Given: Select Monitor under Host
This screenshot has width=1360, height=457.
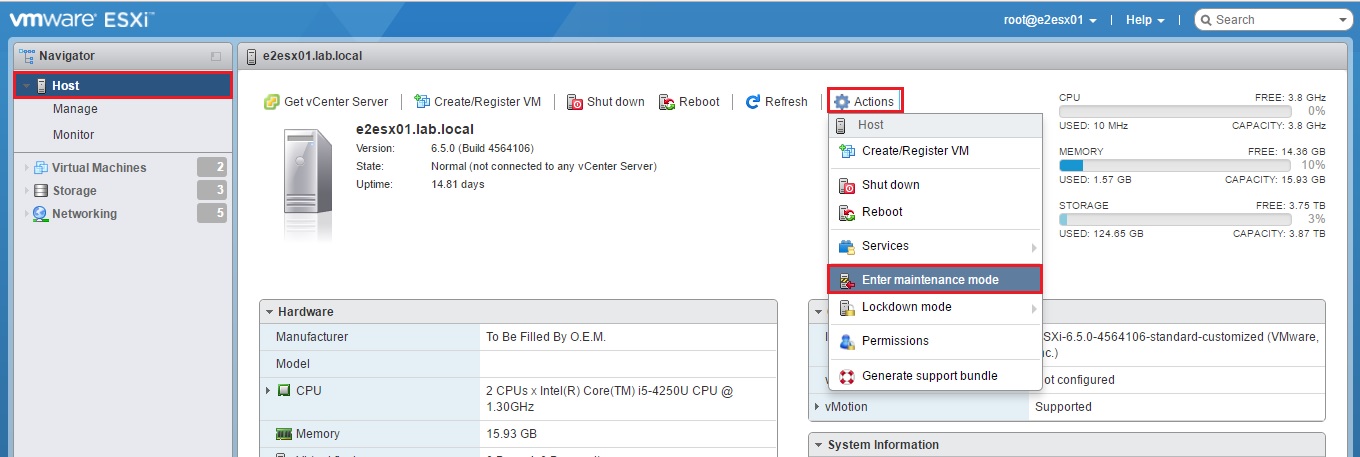Looking at the screenshot, I should click(x=73, y=135).
